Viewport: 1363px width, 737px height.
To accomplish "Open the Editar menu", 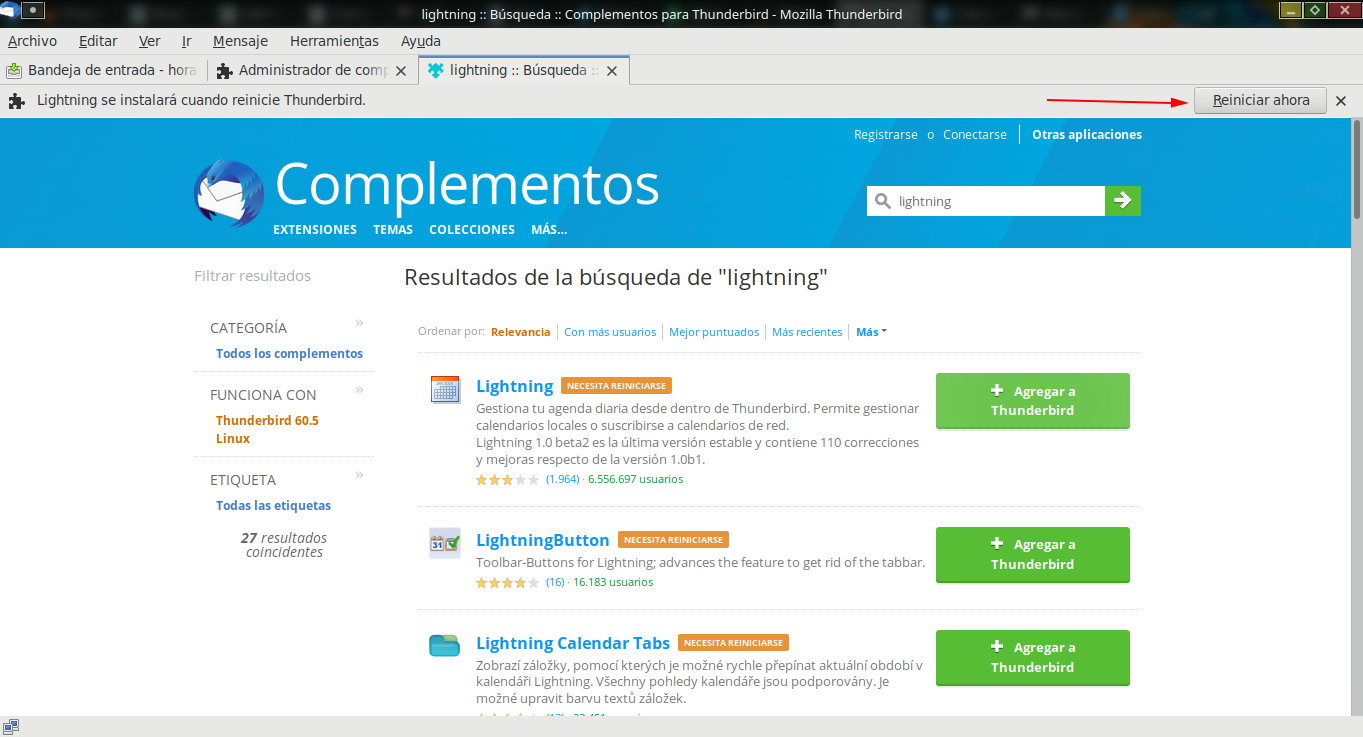I will point(98,41).
